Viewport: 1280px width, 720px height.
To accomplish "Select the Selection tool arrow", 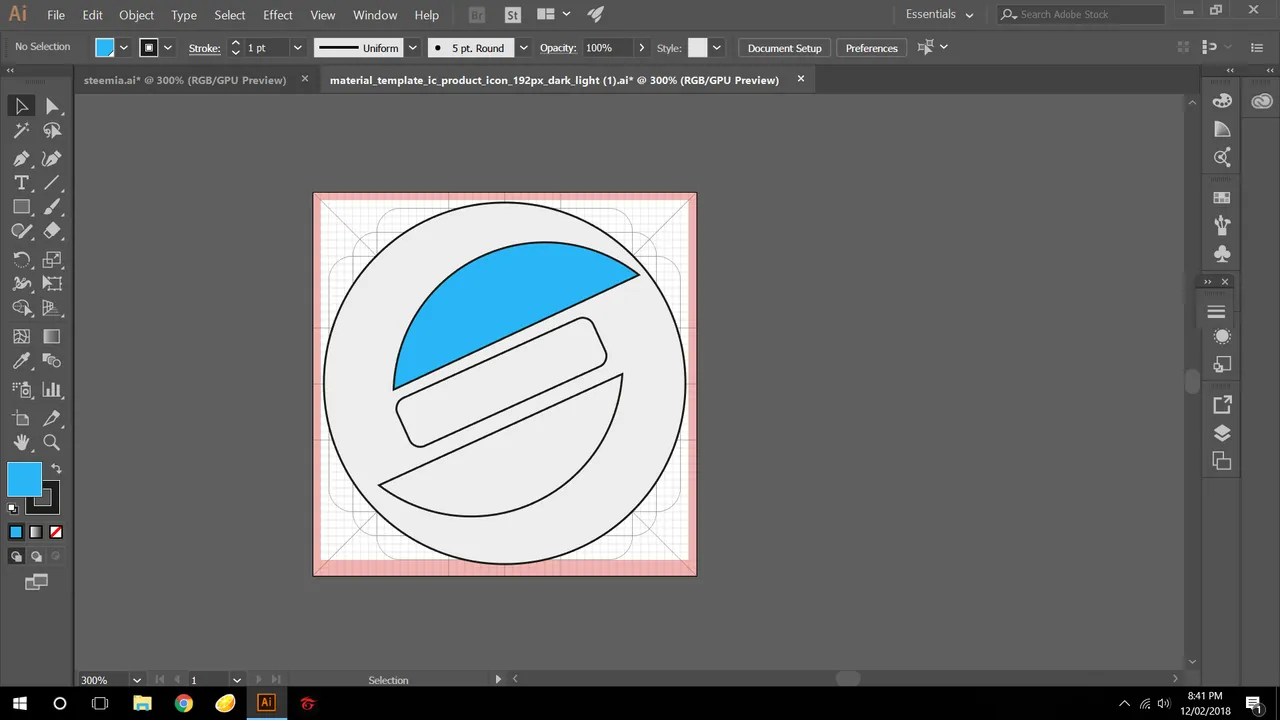I will (x=21, y=106).
